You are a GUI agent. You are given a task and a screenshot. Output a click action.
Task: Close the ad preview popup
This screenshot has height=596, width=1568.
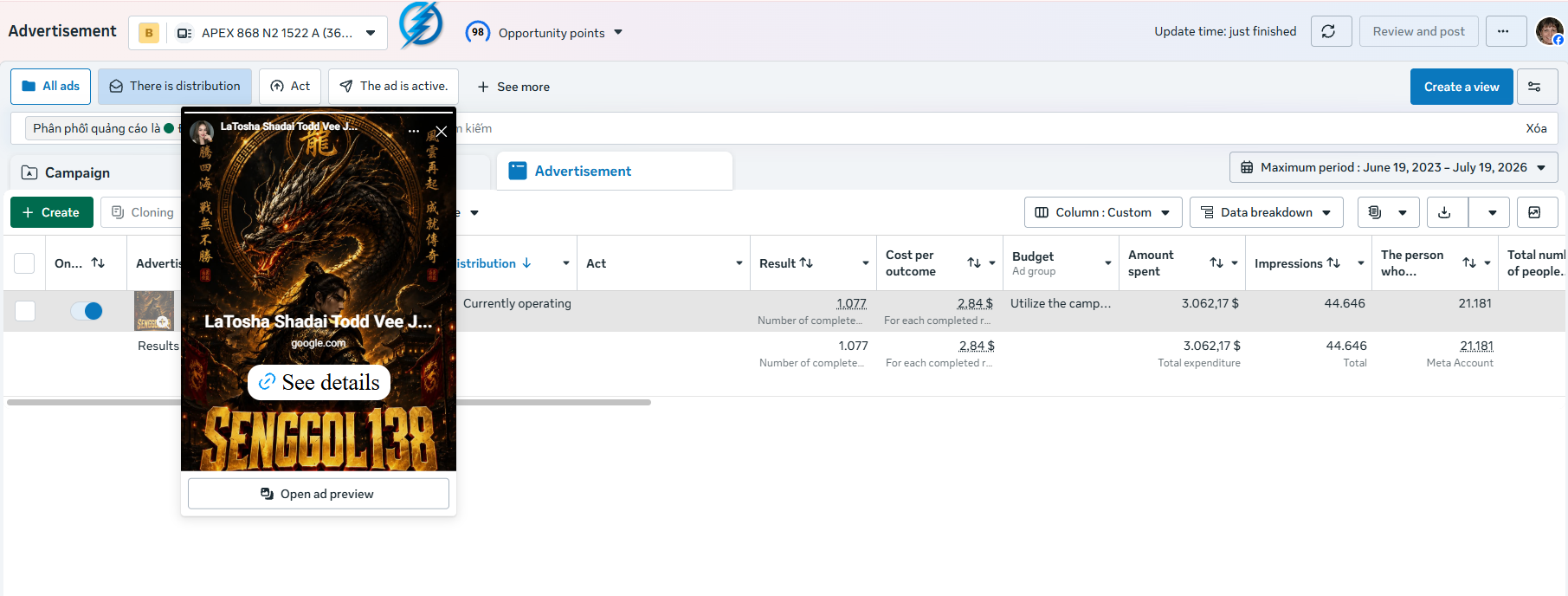coord(441,132)
